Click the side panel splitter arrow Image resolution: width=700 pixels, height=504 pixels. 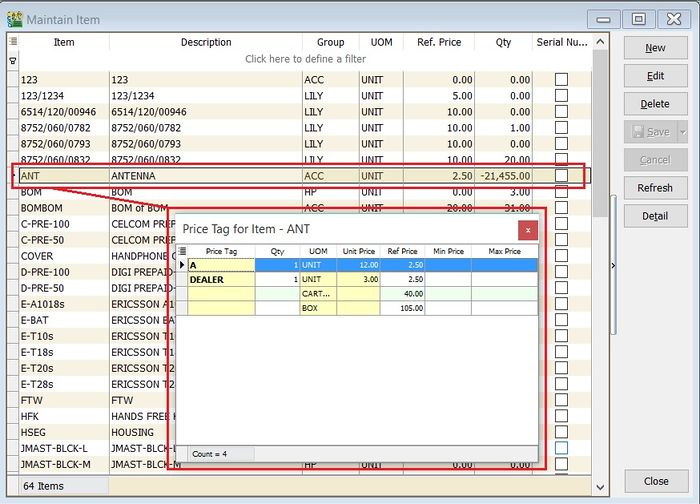pos(613,264)
